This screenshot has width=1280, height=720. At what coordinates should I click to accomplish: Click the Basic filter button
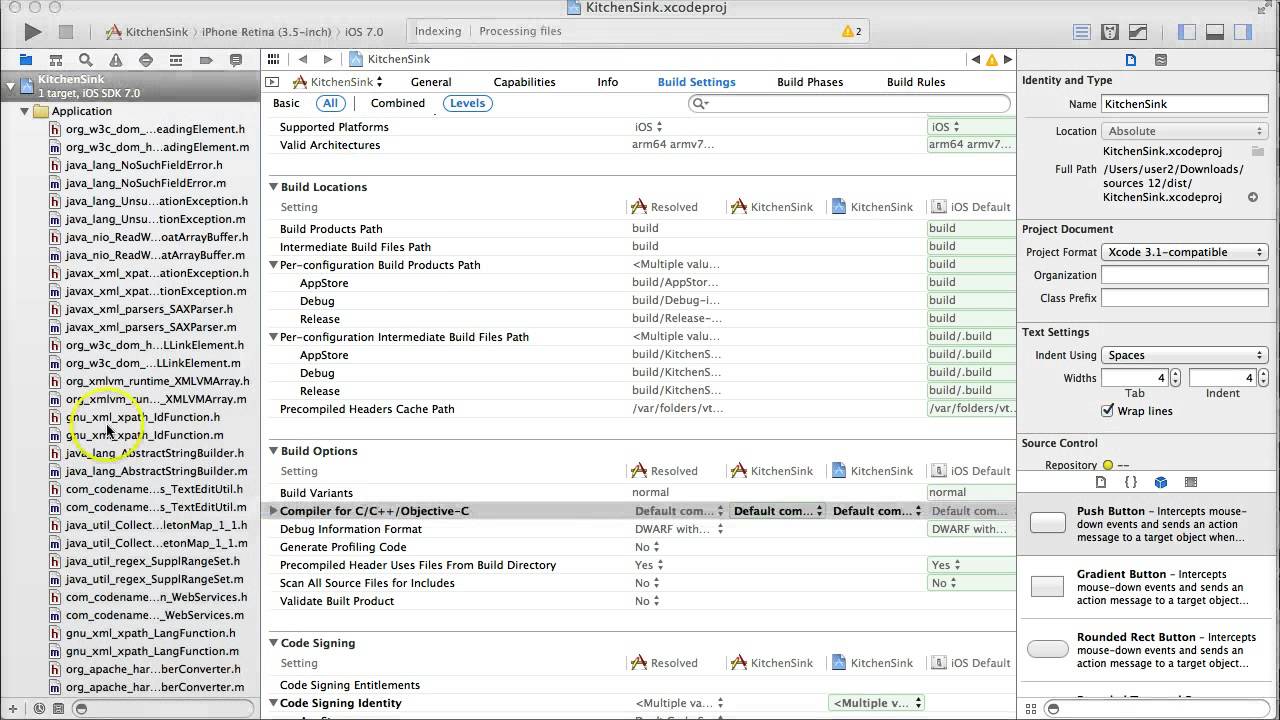coord(286,103)
